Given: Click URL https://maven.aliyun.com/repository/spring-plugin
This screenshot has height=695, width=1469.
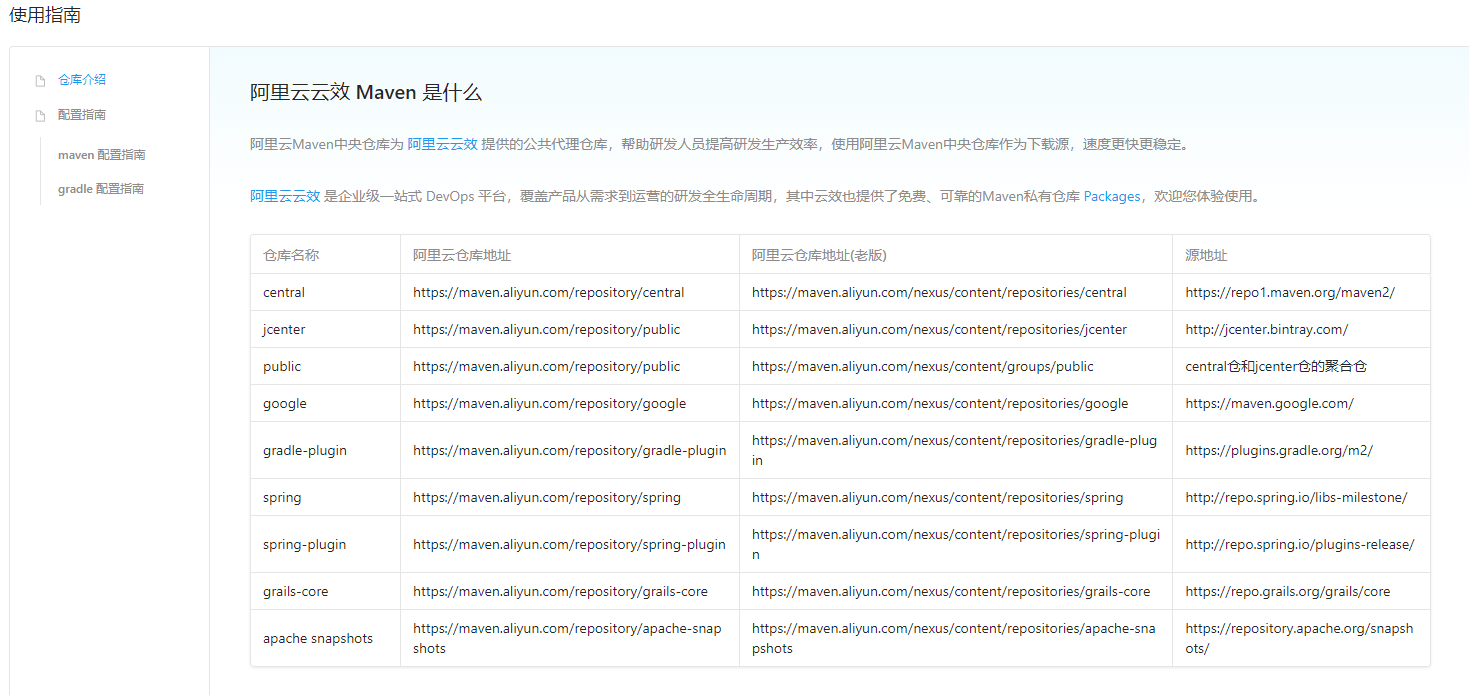Looking at the screenshot, I should click(570, 545).
